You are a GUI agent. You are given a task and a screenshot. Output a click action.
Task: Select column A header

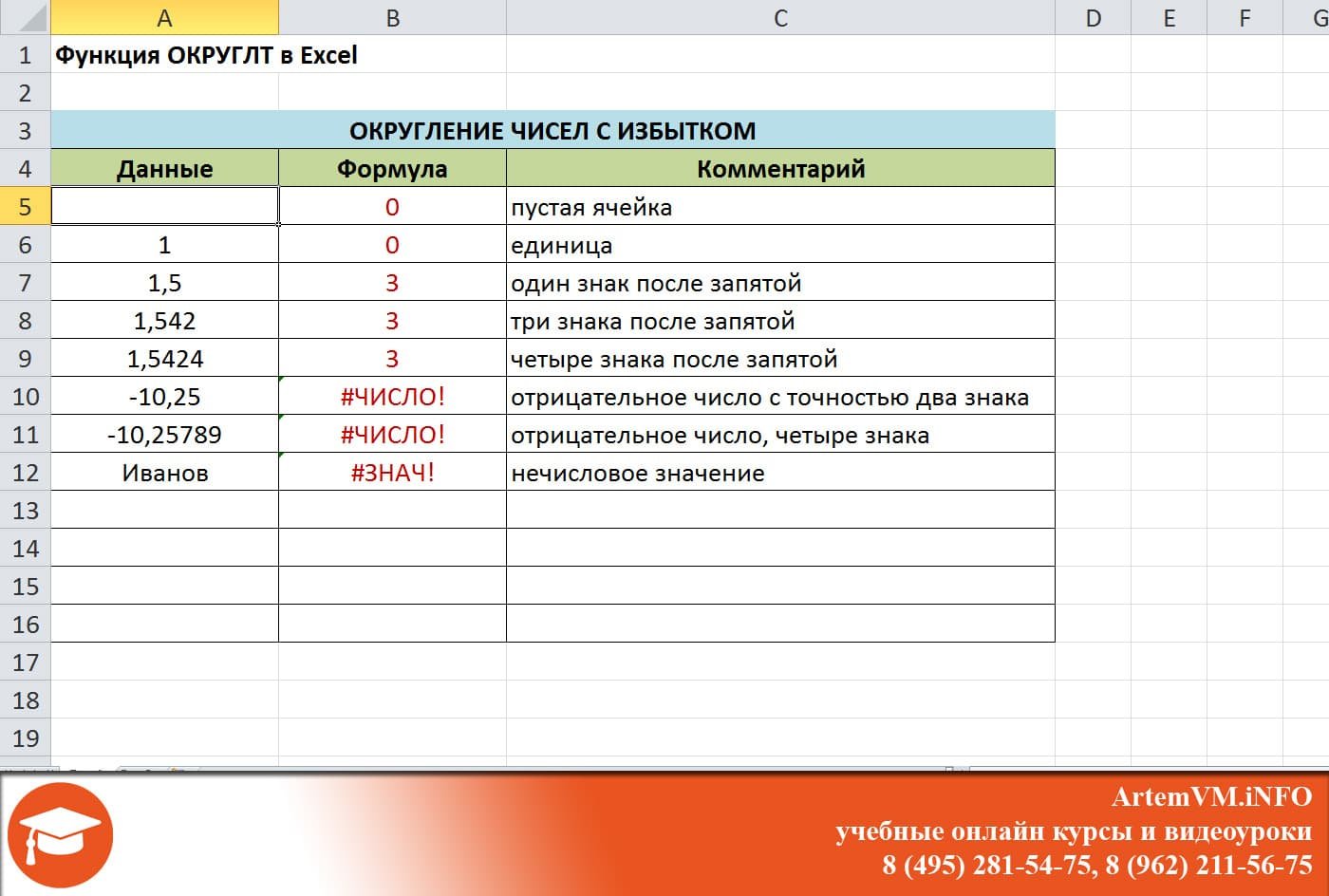tap(164, 17)
